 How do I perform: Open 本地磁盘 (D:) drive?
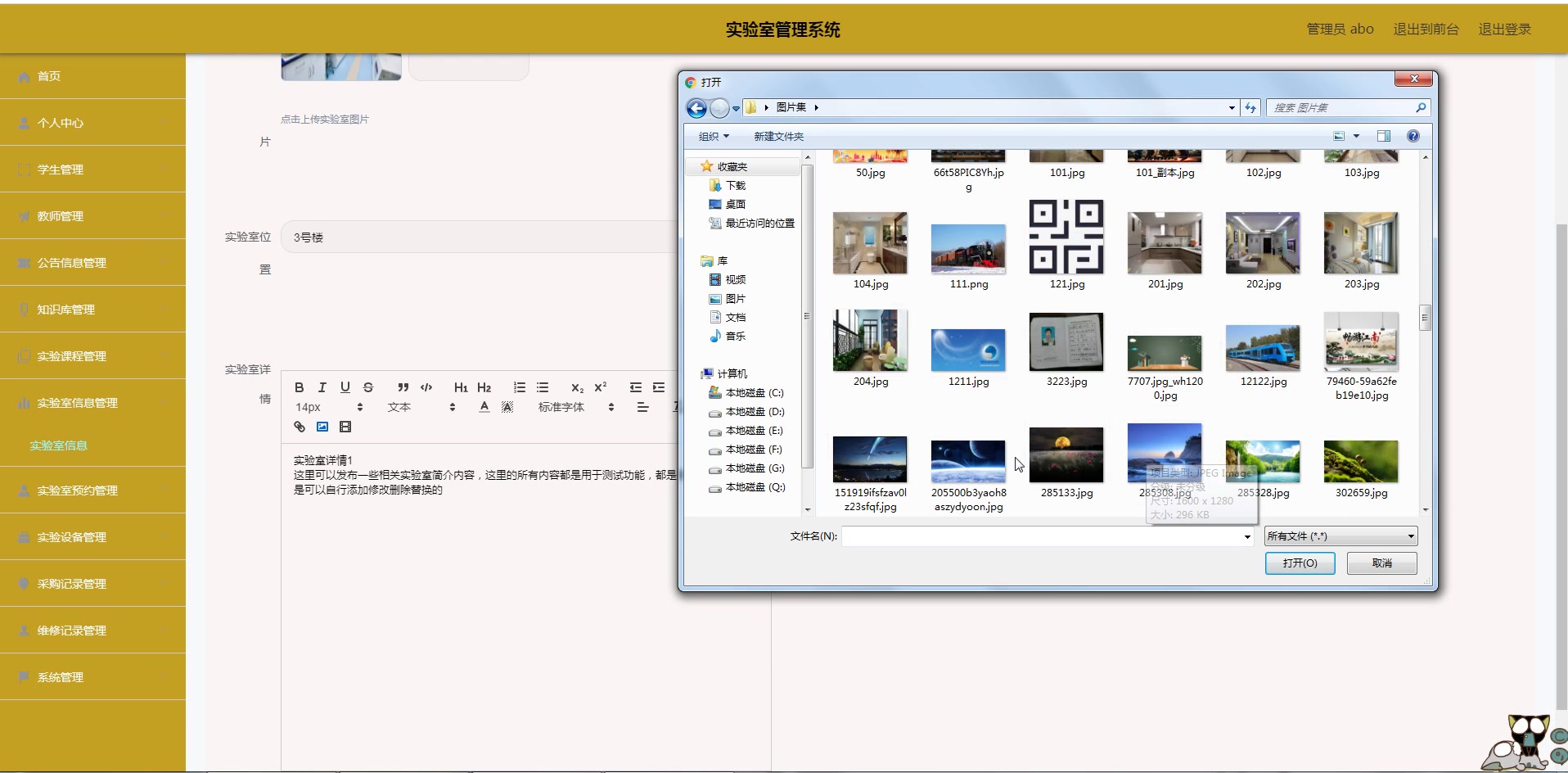746,412
